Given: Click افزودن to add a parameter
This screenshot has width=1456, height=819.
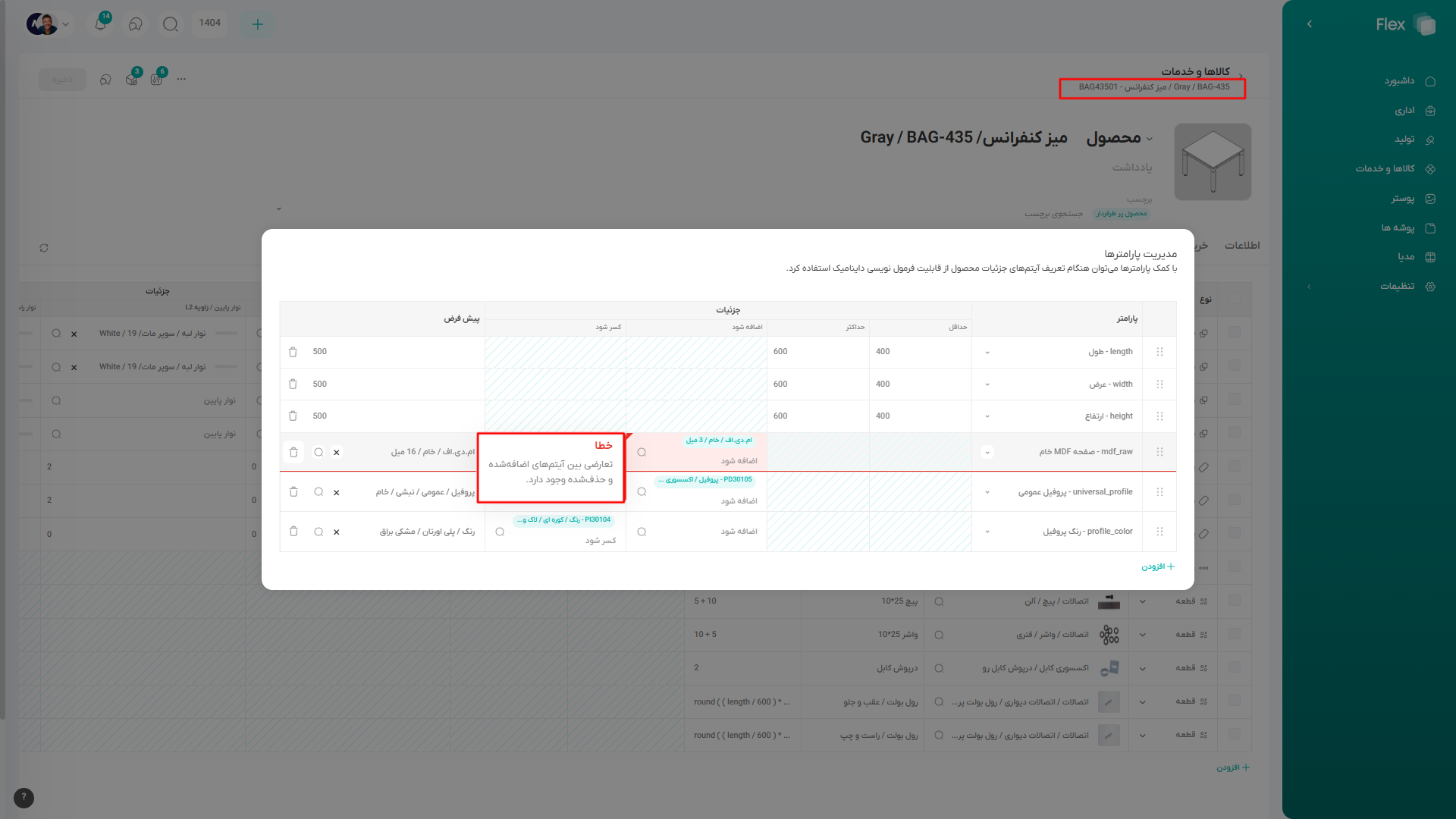Looking at the screenshot, I should pyautogui.click(x=1158, y=566).
